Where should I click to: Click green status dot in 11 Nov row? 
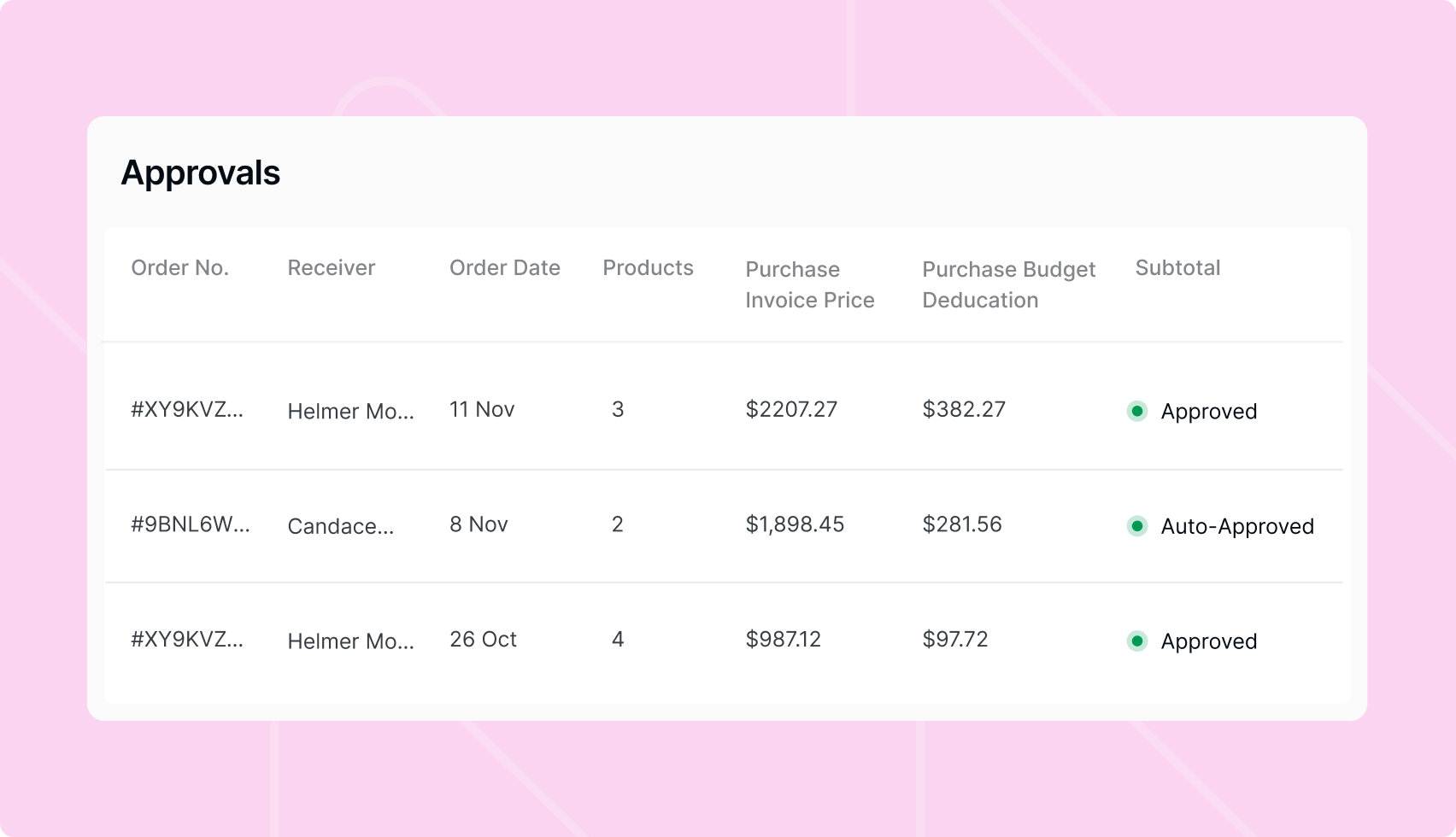click(1137, 412)
